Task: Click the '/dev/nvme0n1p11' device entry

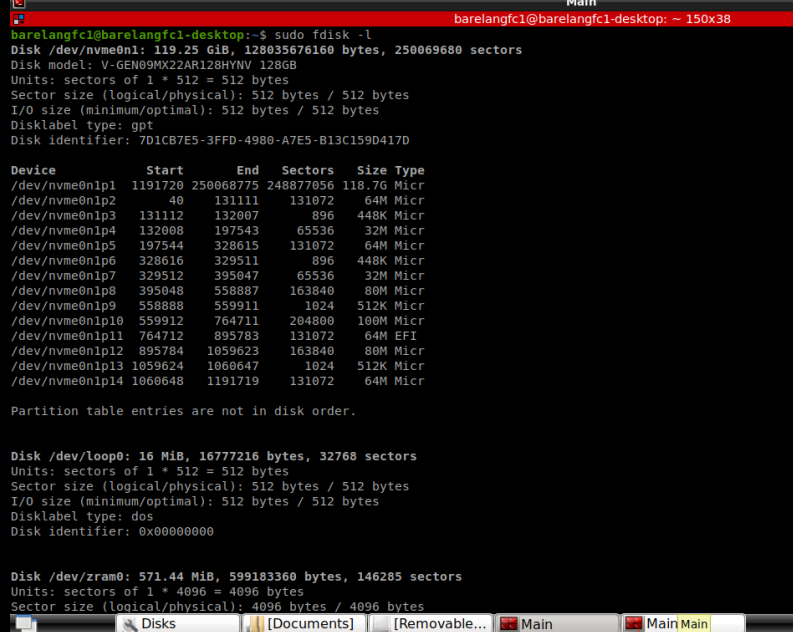Action: (67, 336)
